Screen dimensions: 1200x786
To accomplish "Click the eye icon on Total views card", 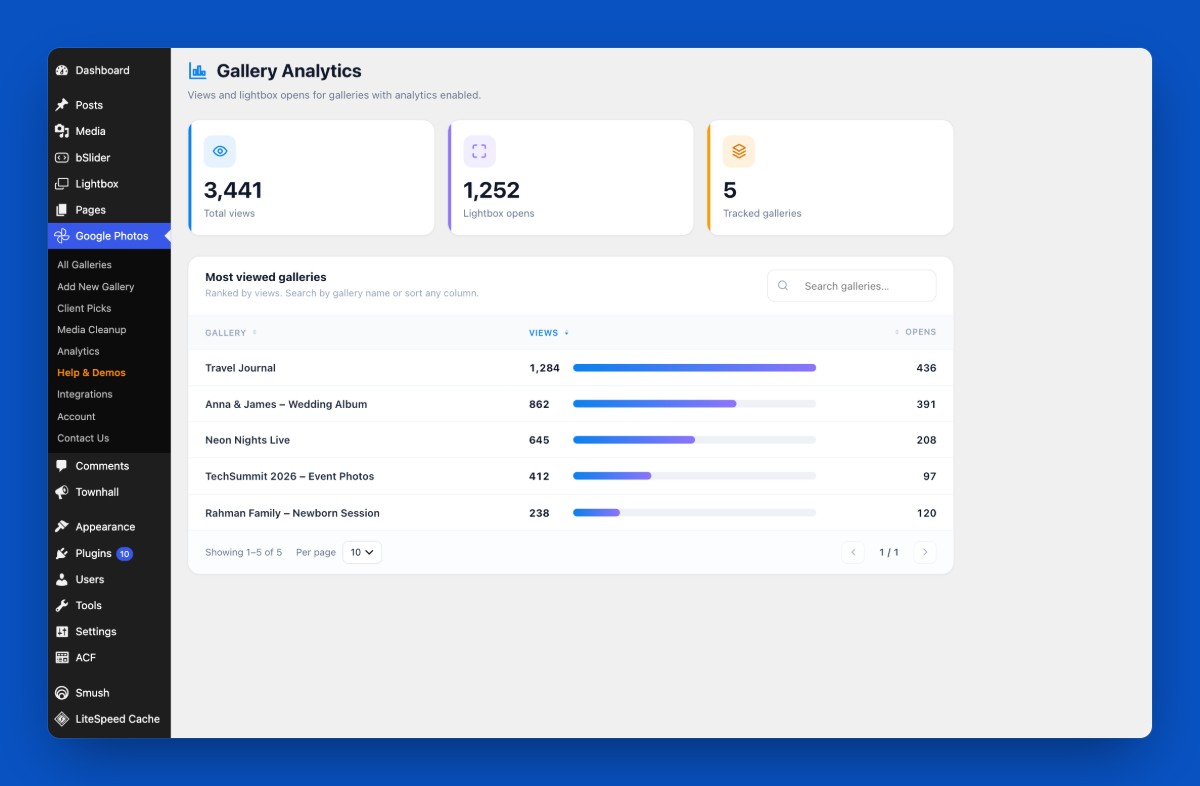I will coord(220,151).
